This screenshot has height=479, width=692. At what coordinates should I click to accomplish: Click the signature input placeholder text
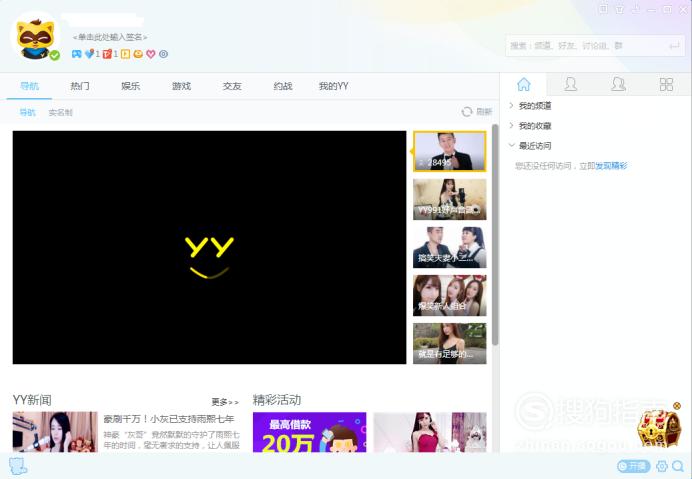(110, 37)
